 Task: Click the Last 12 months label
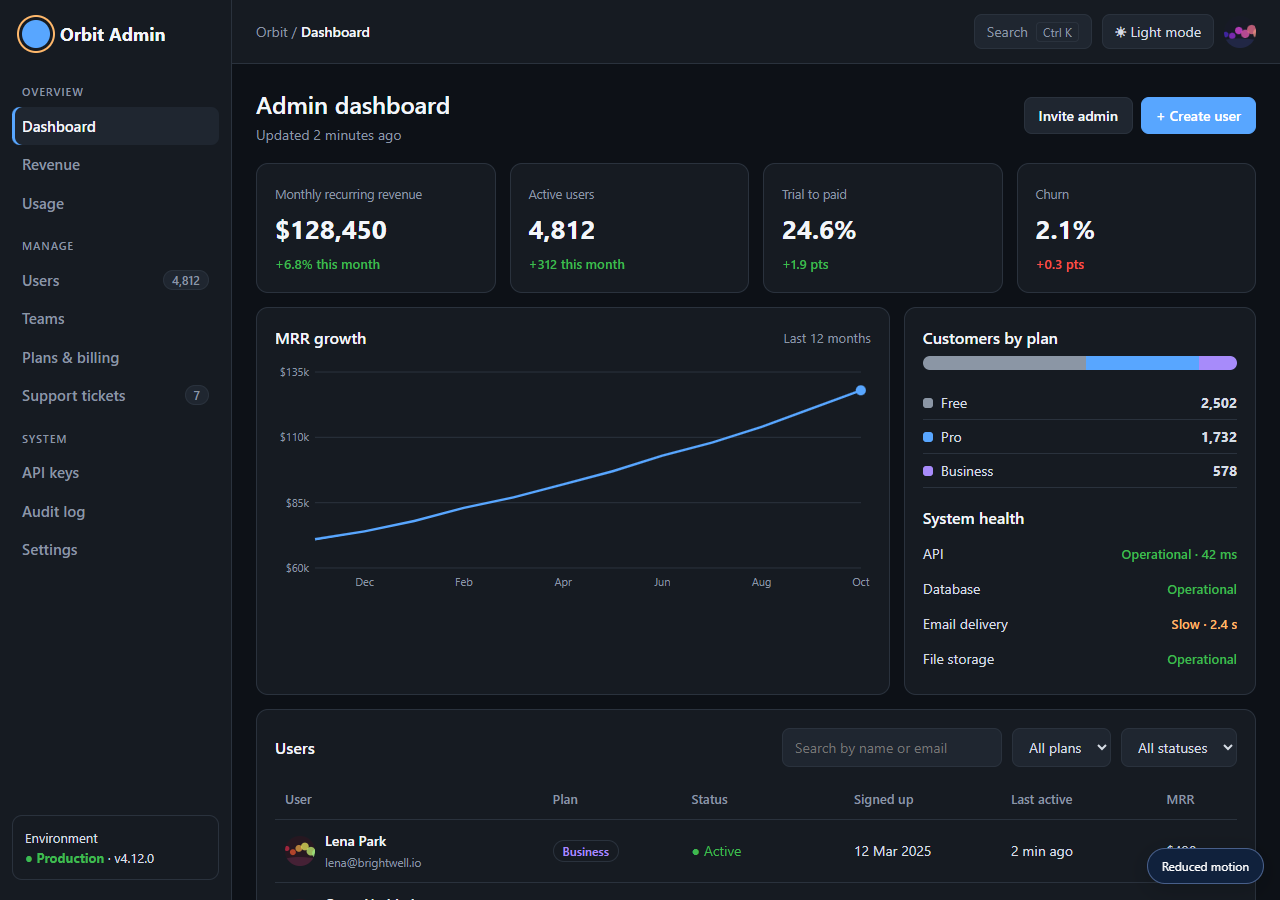827,339
